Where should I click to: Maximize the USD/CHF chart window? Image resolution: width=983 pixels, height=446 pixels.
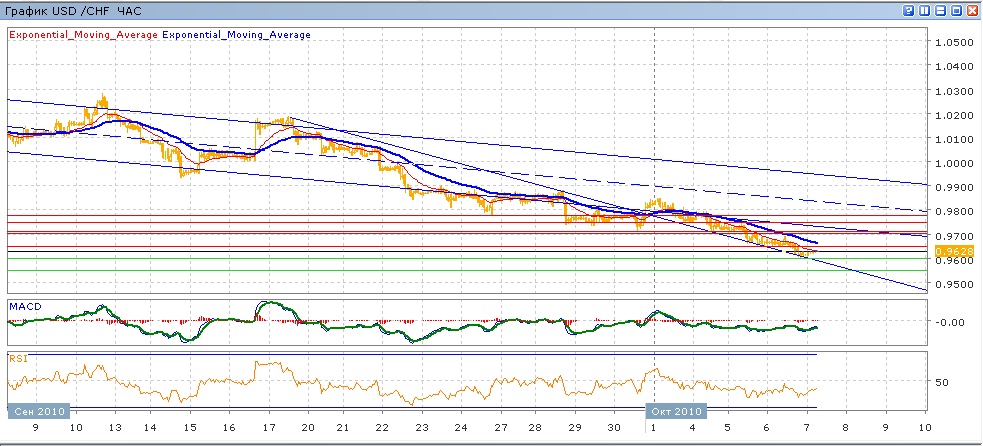pos(957,11)
